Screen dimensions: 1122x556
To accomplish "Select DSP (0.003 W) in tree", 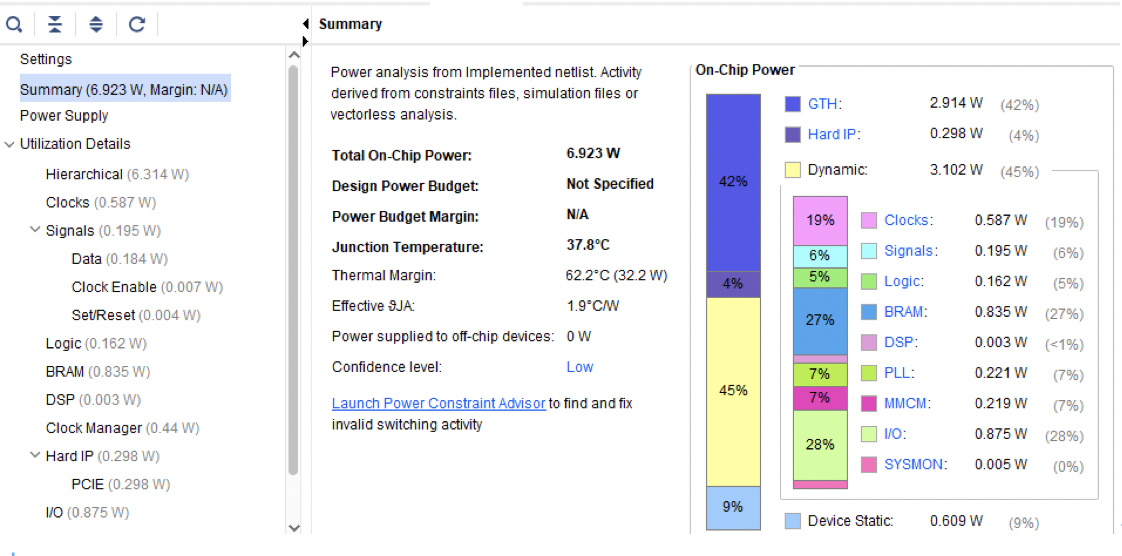I will [93, 399].
